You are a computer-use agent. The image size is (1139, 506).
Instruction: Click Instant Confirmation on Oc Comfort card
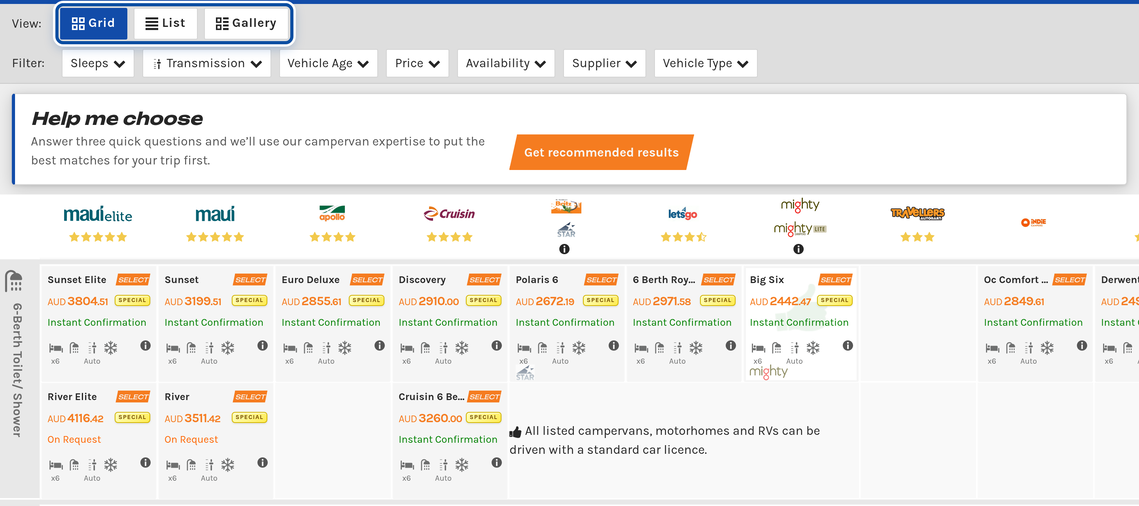(1033, 322)
